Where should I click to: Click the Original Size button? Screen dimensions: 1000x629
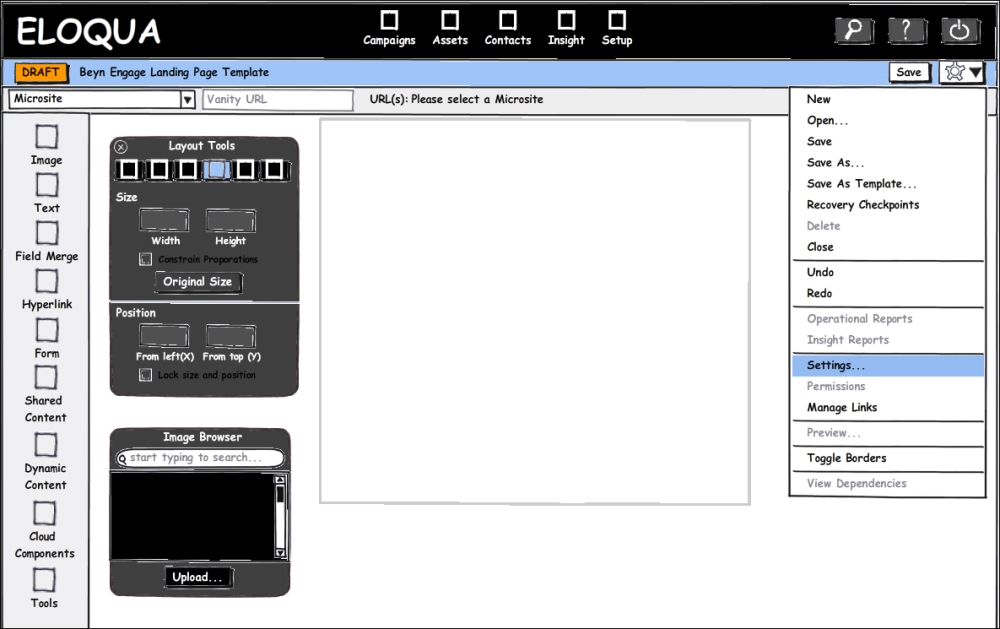click(x=198, y=282)
